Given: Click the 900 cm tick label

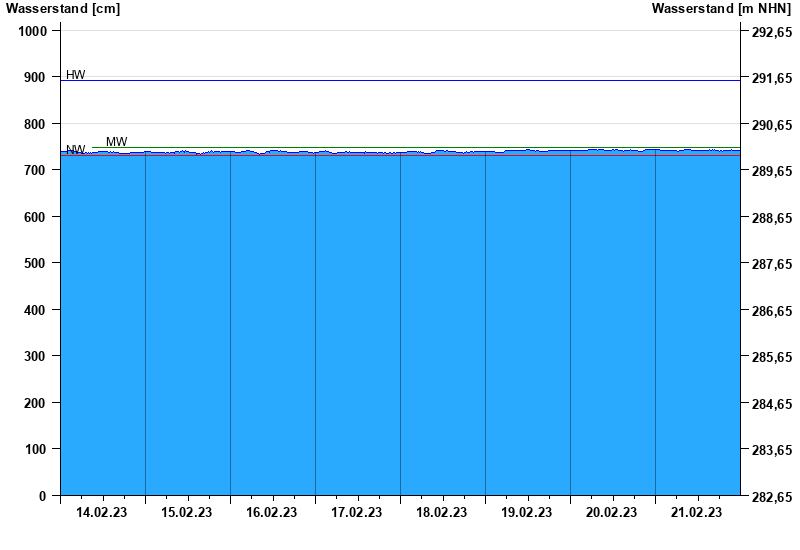Looking at the screenshot, I should [36, 78].
